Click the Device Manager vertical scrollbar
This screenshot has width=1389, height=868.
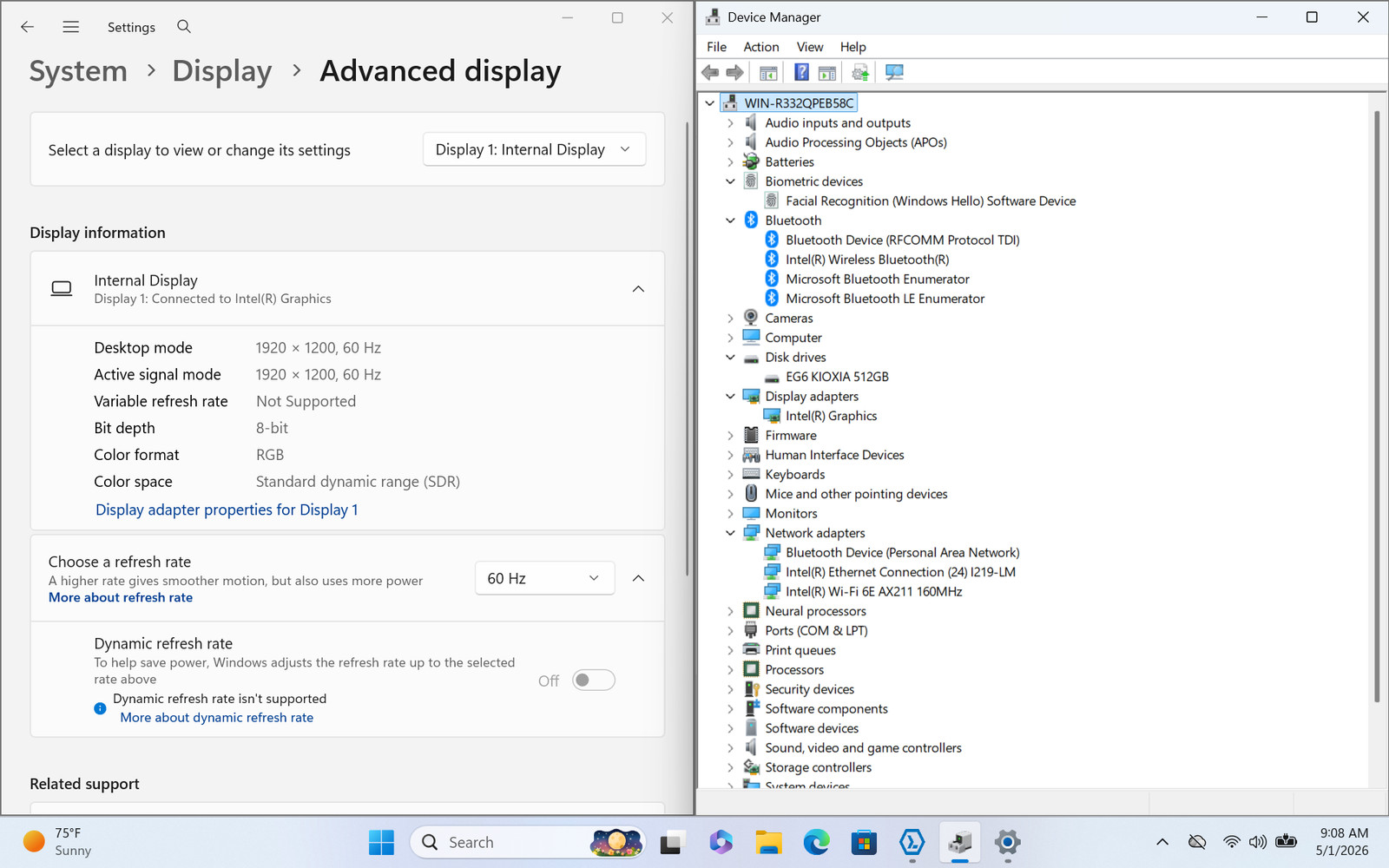coord(1377,406)
